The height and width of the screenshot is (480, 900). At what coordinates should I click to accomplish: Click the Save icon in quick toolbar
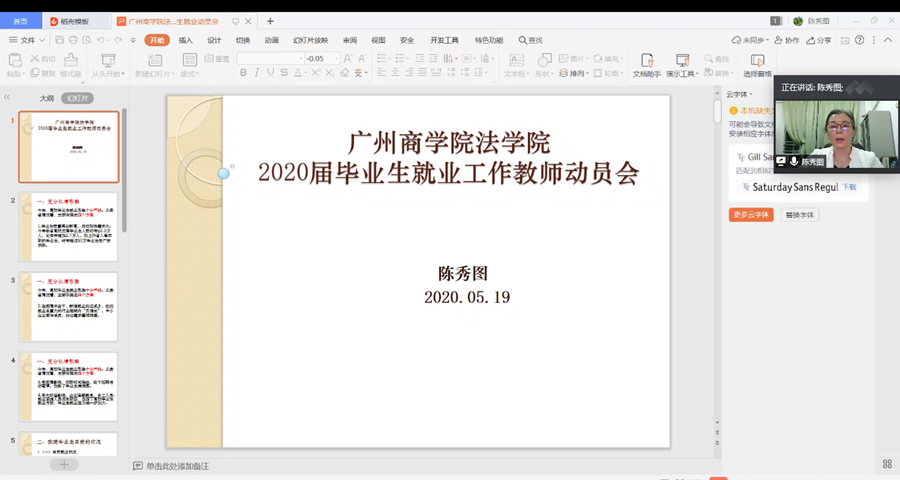[60, 40]
